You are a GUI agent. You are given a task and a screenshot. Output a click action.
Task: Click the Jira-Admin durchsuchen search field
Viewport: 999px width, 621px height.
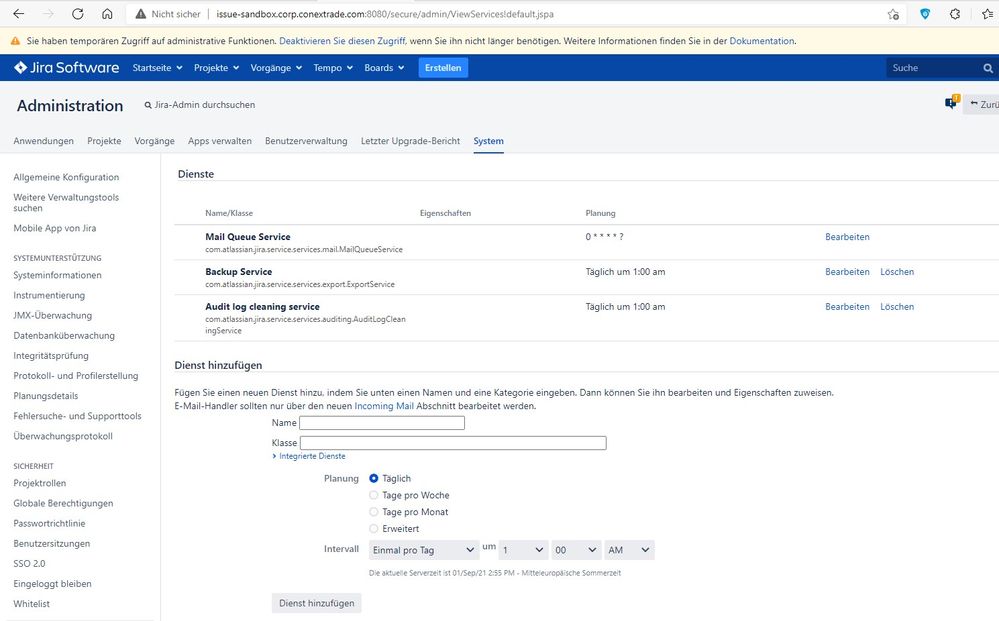point(199,104)
